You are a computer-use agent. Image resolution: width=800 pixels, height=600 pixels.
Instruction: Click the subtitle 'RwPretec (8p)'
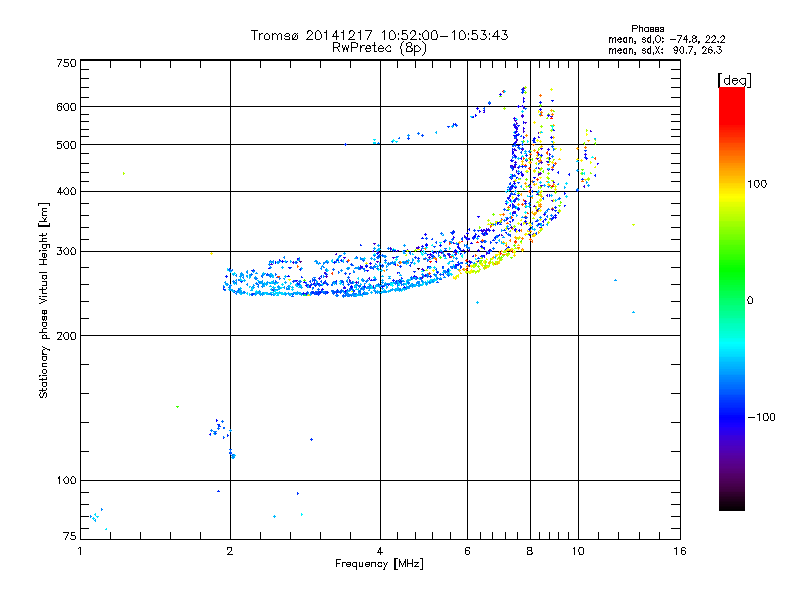click(379, 48)
